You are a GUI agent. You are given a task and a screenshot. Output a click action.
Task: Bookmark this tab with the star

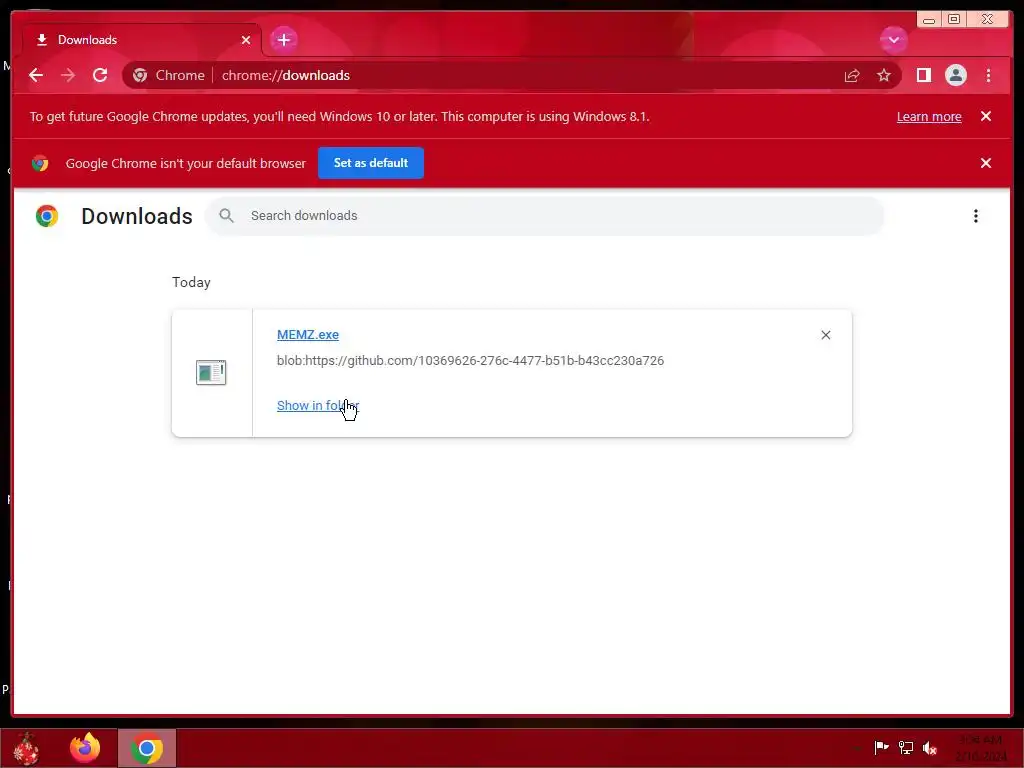(884, 75)
